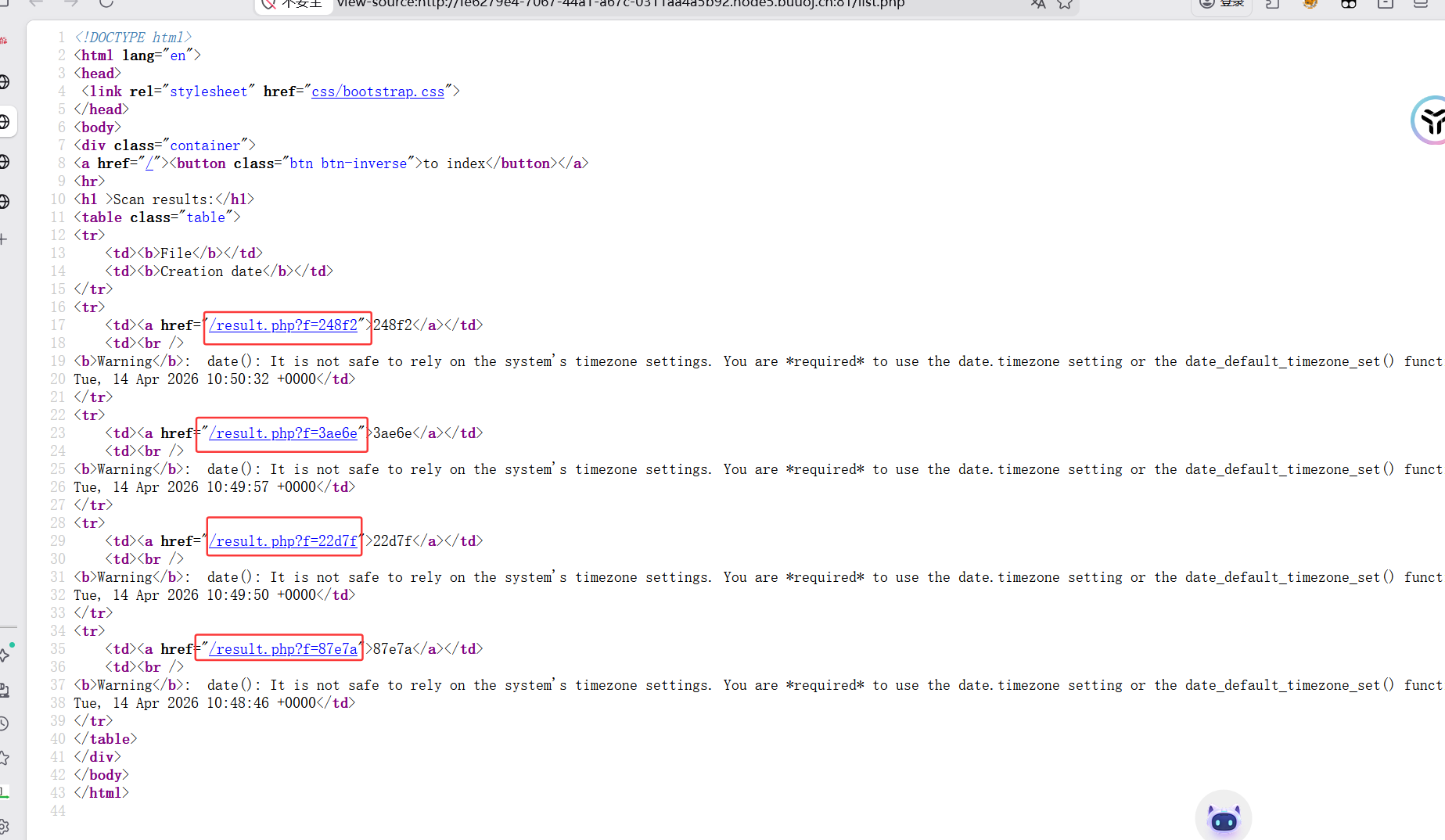Open the css/bootstrap.css stylesheet link
1445x840 pixels.
coord(378,92)
